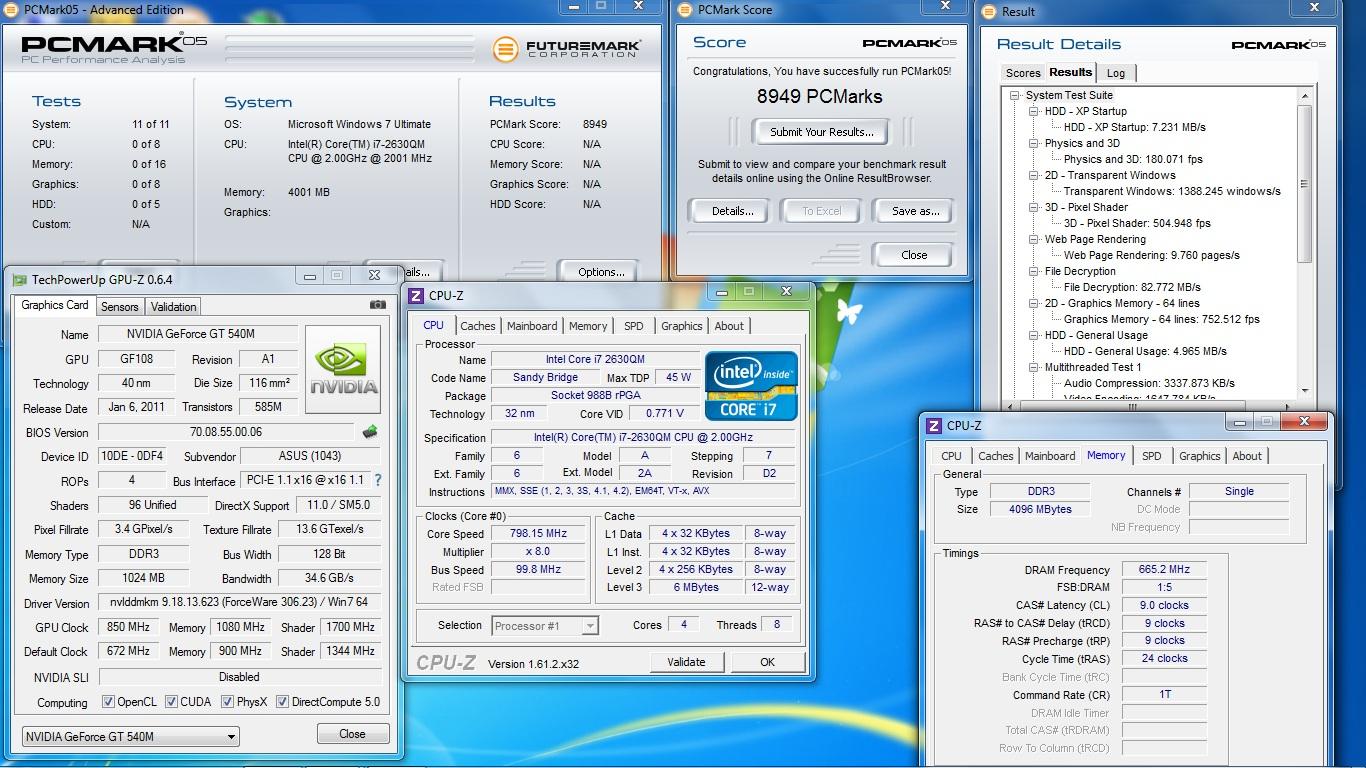Open the NVIDIA GeForce GT 540M GPU dropdown
Image resolution: width=1366 pixels, height=768 pixels.
(x=131, y=737)
